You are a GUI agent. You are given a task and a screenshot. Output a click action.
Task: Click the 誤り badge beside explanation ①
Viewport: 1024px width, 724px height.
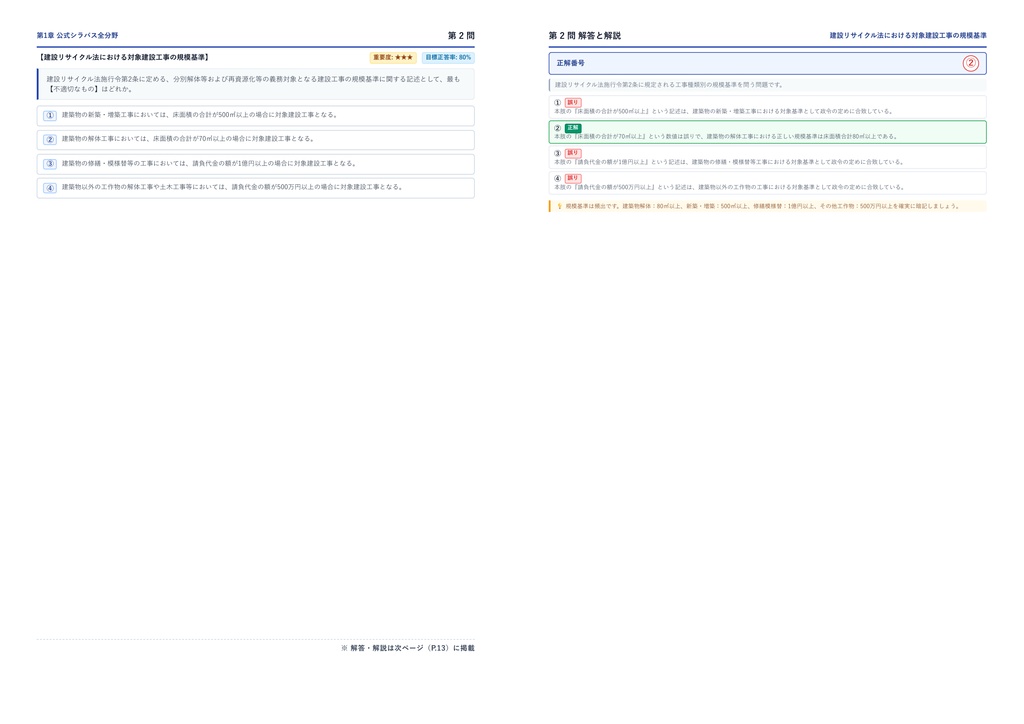(x=573, y=102)
